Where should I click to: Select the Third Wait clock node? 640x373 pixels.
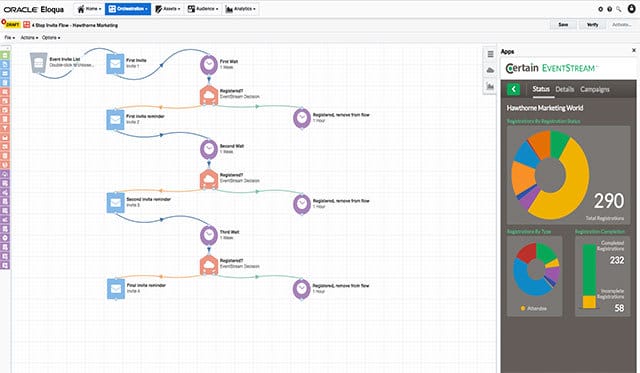[209, 235]
